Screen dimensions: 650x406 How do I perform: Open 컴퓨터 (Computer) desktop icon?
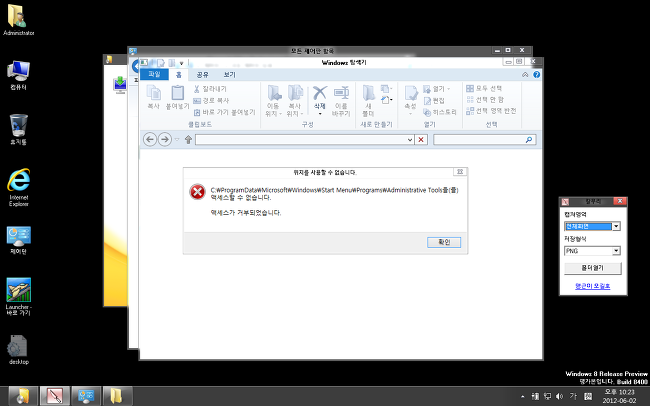19,75
